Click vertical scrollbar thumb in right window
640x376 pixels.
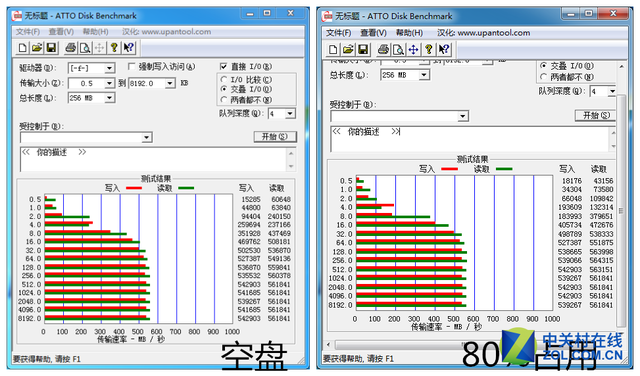tap(621, 210)
